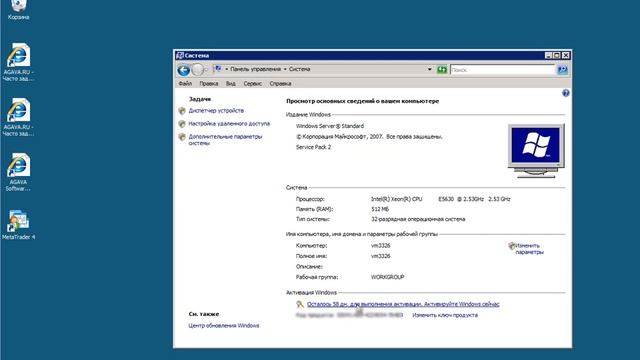Select the vm3326 value next to Компьютер
640x360 pixels.
pyautogui.click(x=380, y=246)
